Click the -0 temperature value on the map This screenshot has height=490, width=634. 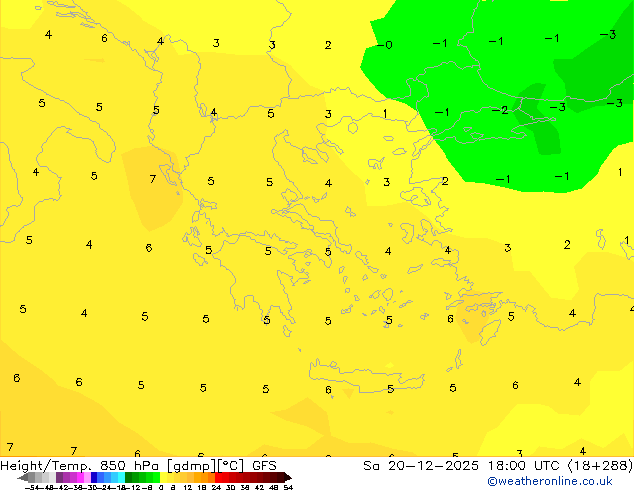coord(385,44)
